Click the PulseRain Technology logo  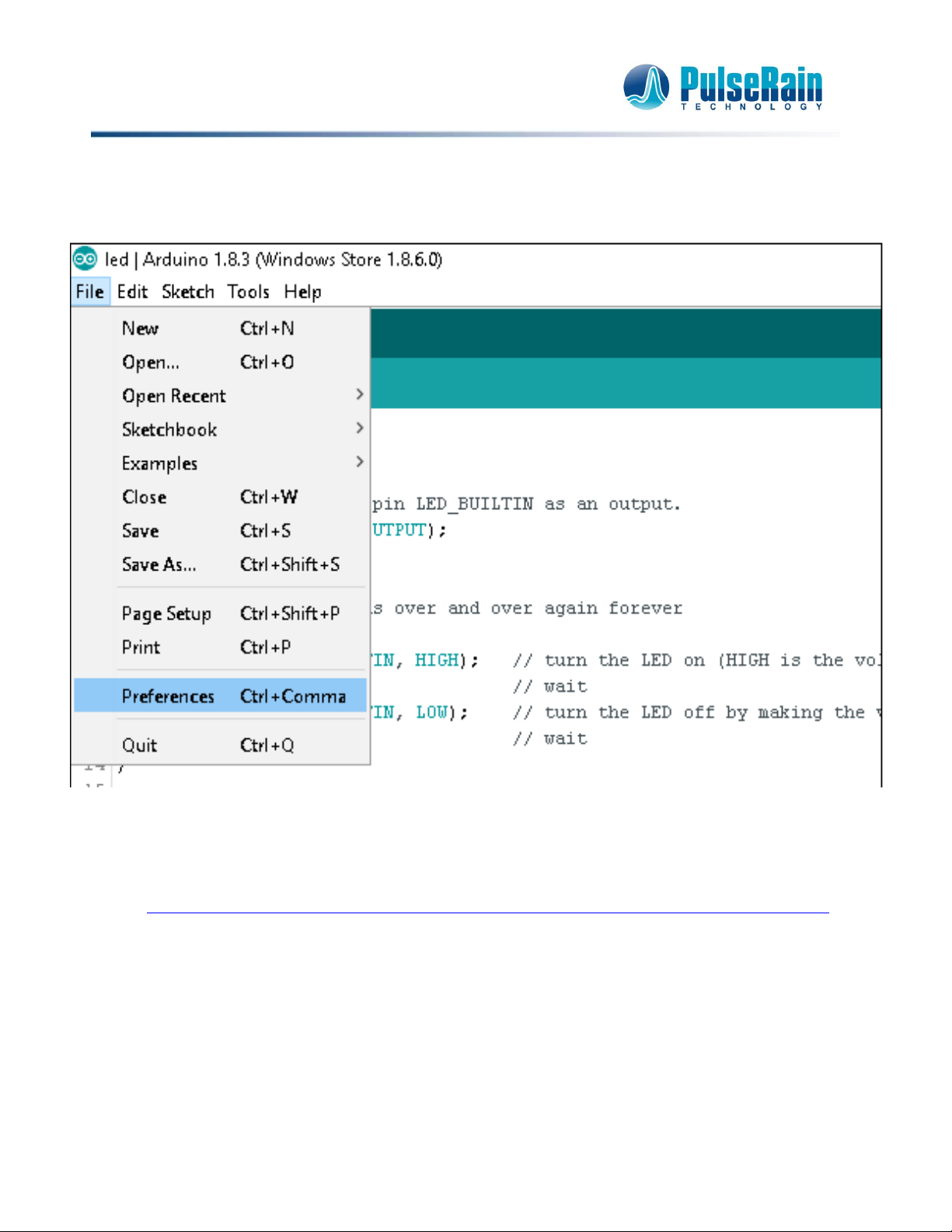click(x=723, y=87)
